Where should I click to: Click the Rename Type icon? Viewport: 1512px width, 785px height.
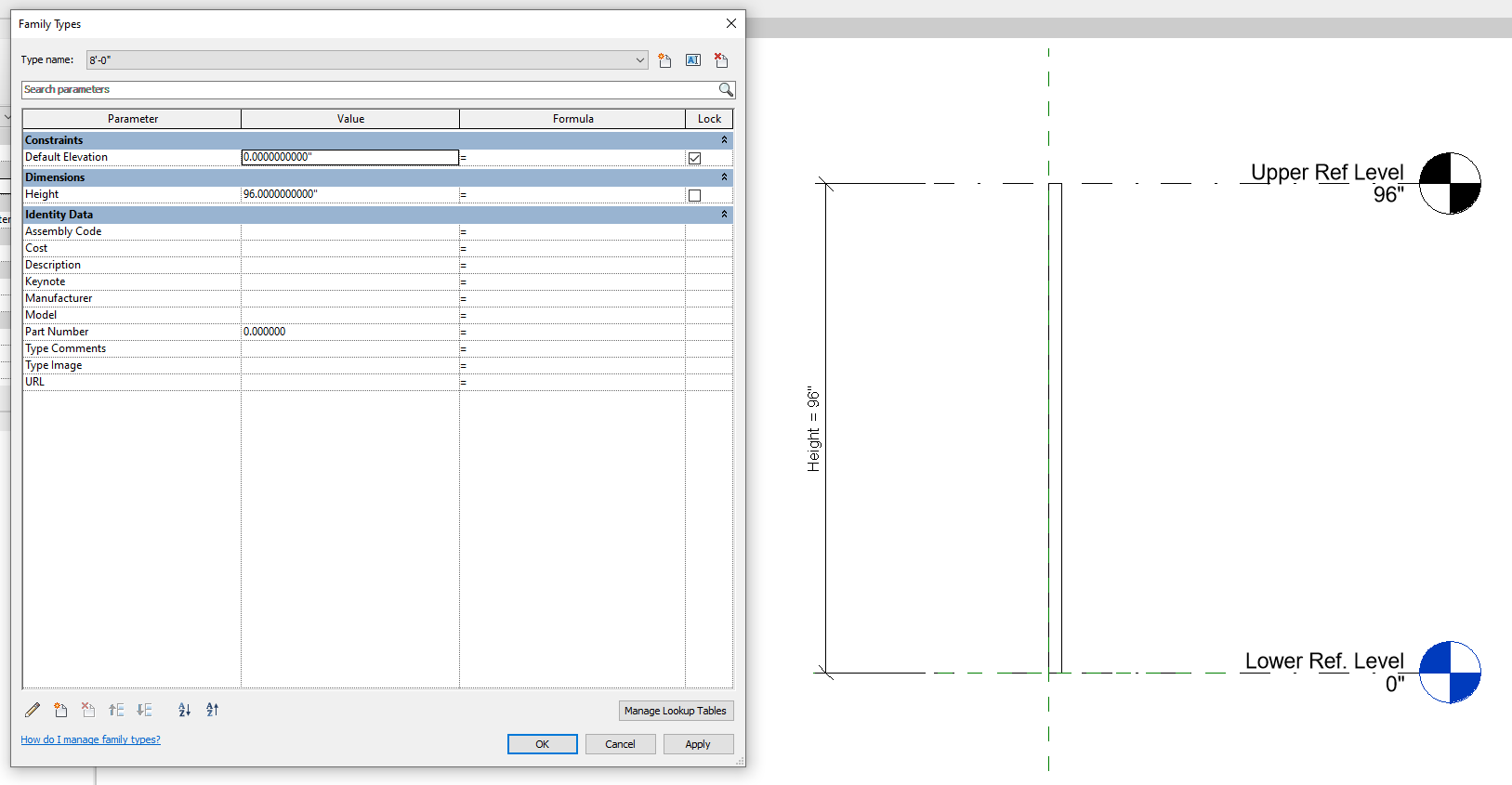(x=693, y=60)
